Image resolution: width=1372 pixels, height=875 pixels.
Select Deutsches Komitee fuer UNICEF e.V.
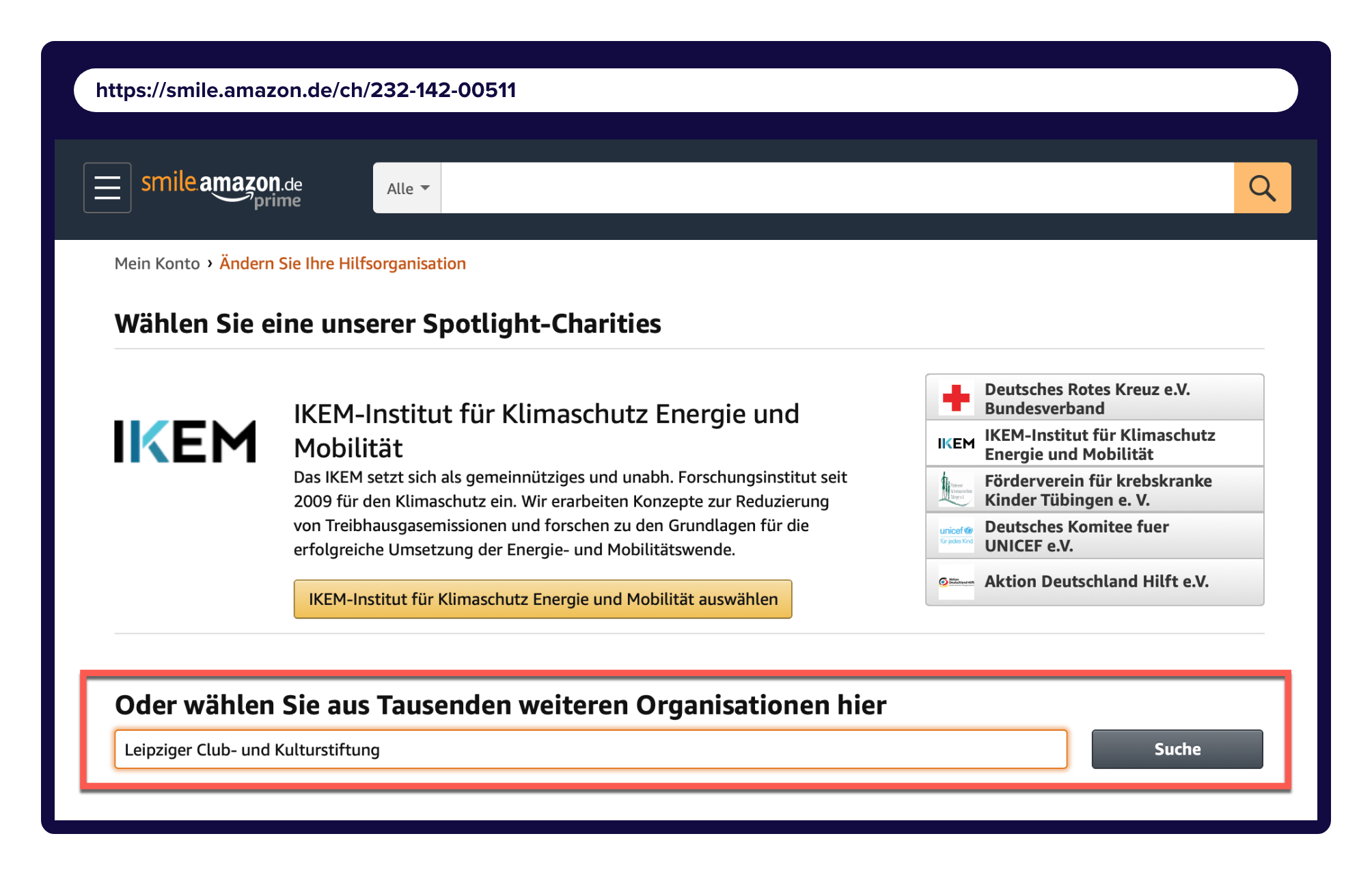[1095, 535]
